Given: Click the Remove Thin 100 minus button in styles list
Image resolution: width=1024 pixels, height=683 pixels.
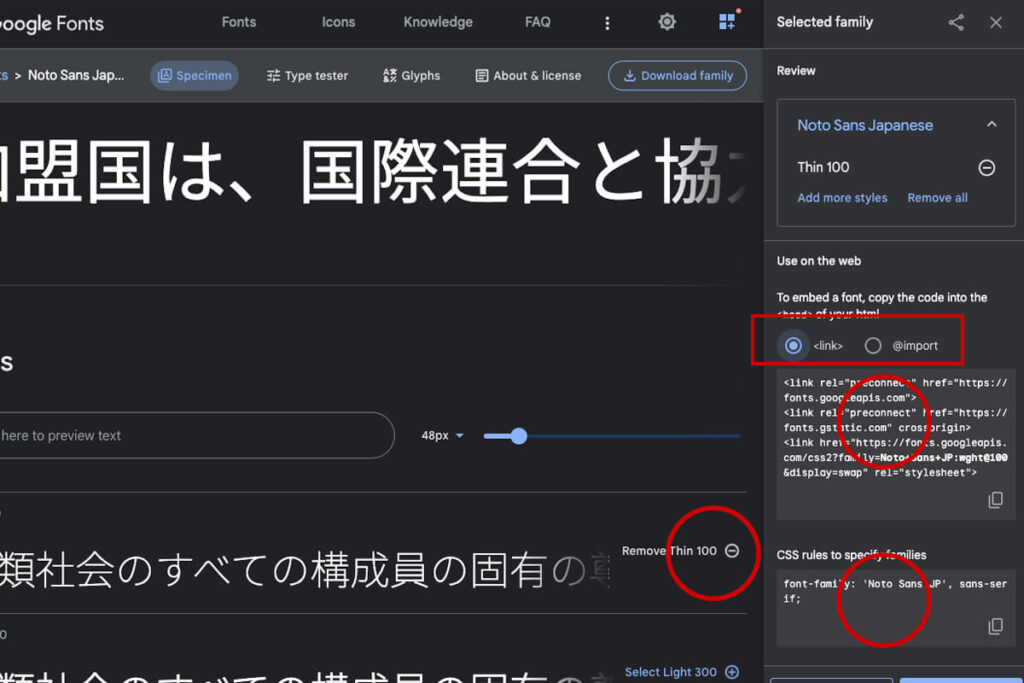Looking at the screenshot, I should tap(732, 551).
